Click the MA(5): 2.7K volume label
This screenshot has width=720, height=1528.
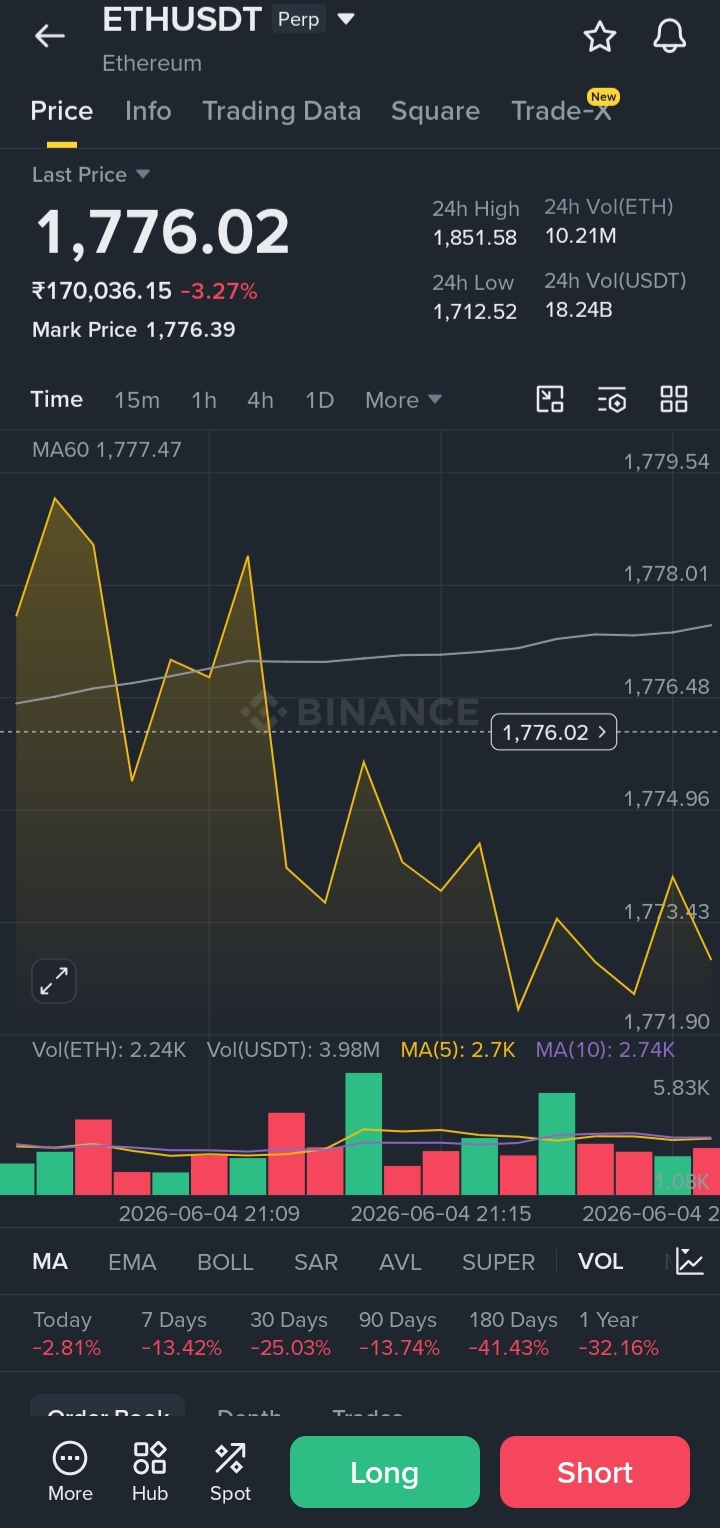[x=458, y=1050]
